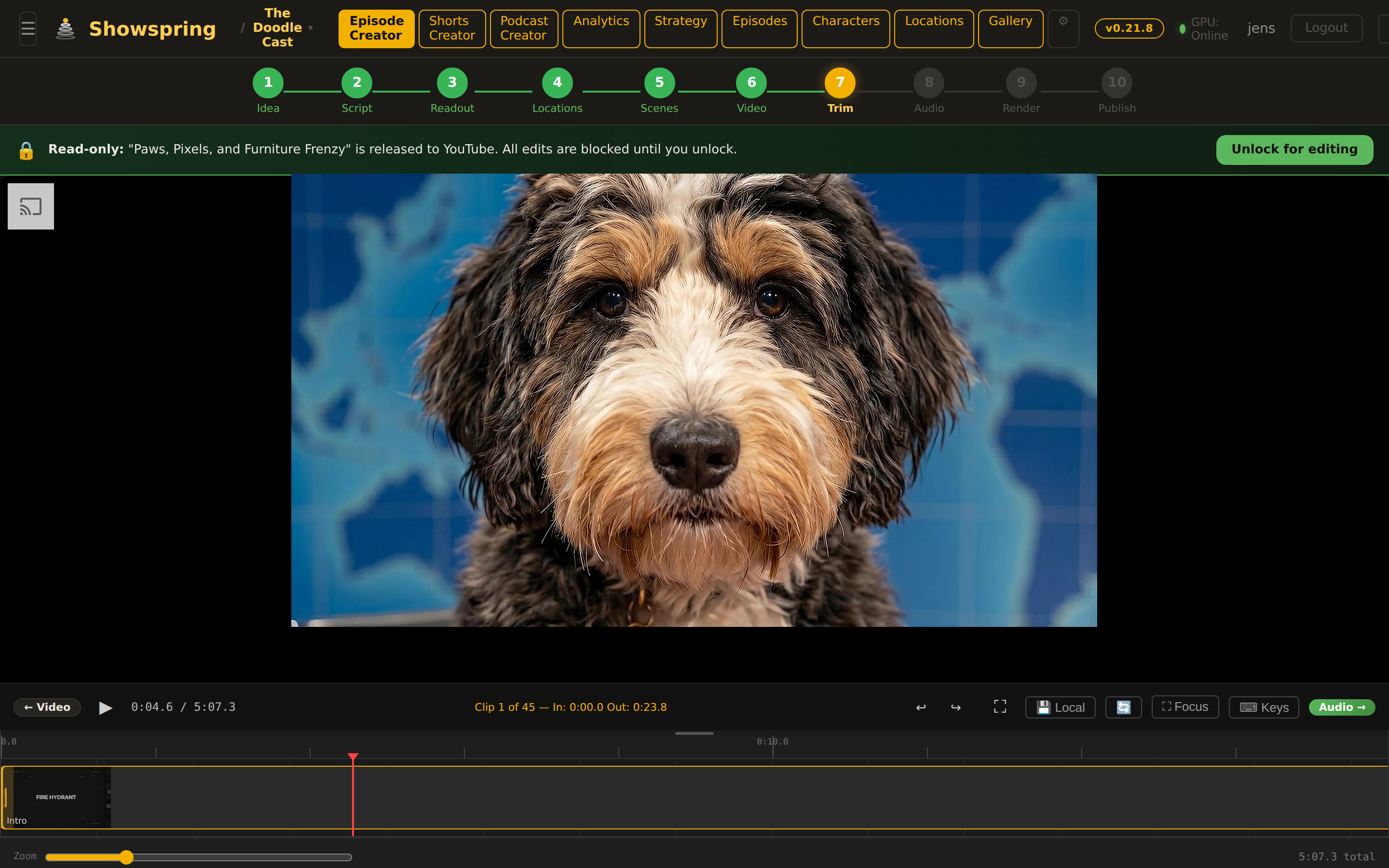The width and height of the screenshot is (1389, 868).
Task: Expand step 8 Audio in the workflow
Action: [929, 82]
